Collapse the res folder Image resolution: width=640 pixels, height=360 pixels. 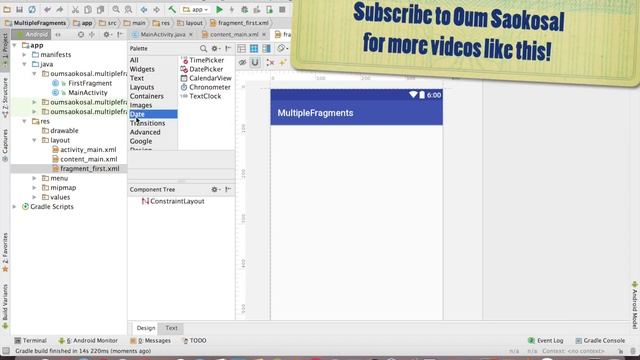(24, 121)
